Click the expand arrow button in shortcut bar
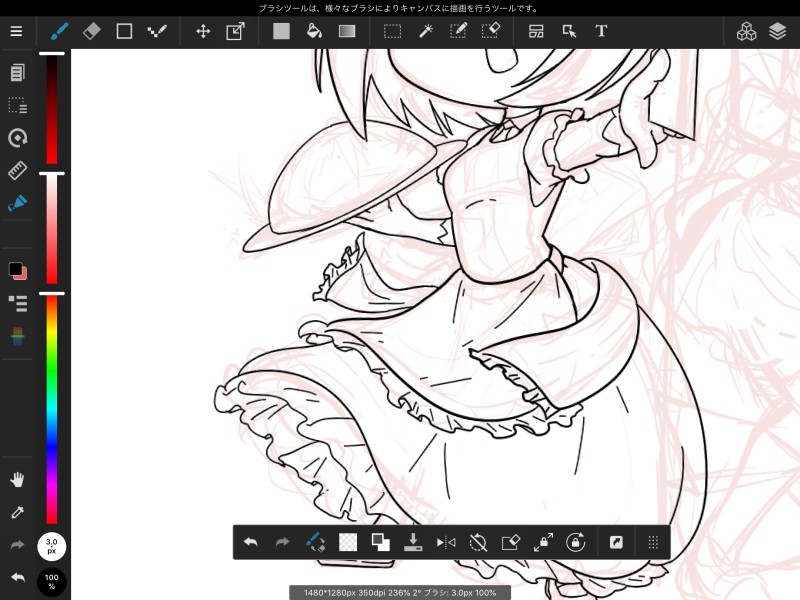Image resolution: width=800 pixels, height=600 pixels. click(x=616, y=542)
